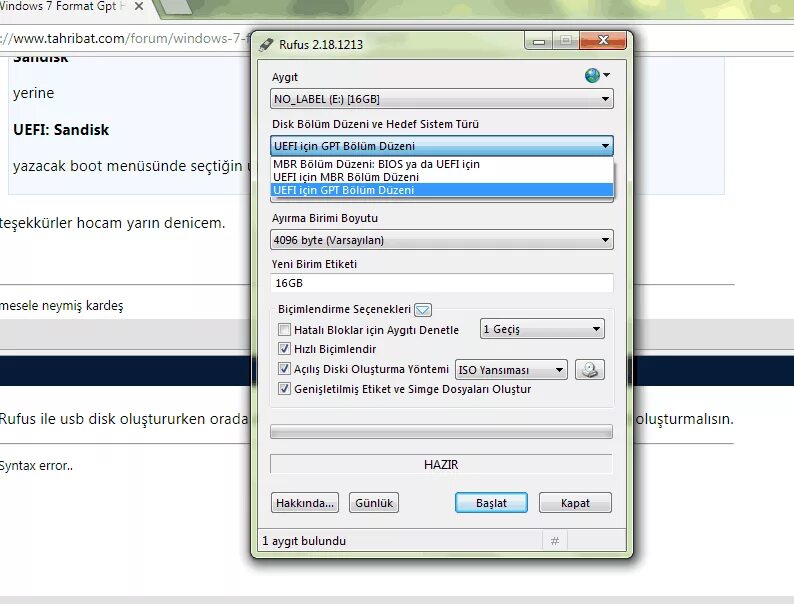Click 'teşekkürler hocam yarın denicem.' forum text
This screenshot has height=604, width=794.
coord(112,223)
